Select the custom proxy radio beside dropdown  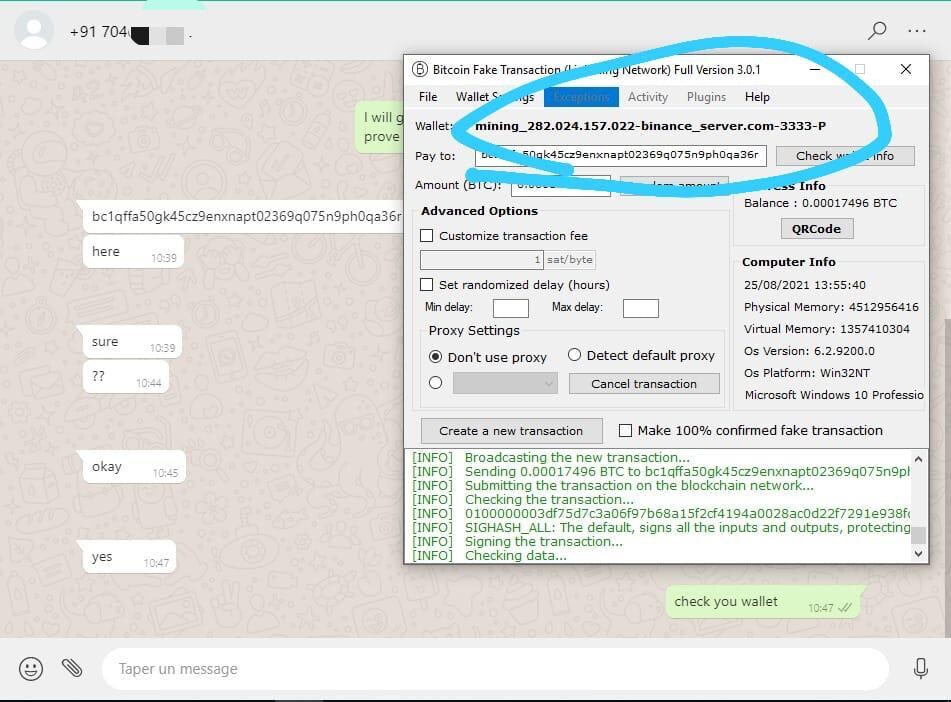tap(435, 383)
